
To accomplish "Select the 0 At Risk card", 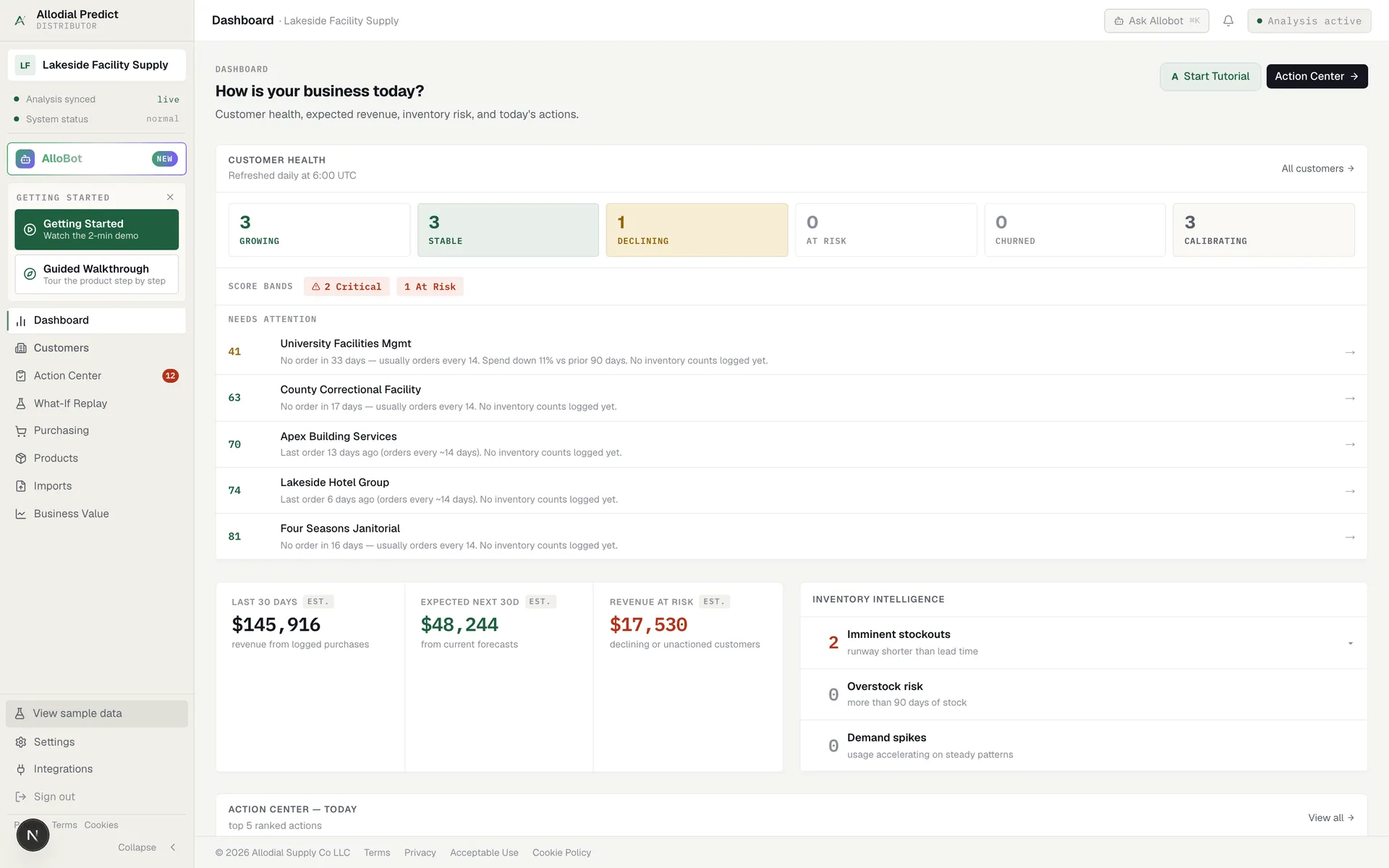I will click(x=886, y=230).
